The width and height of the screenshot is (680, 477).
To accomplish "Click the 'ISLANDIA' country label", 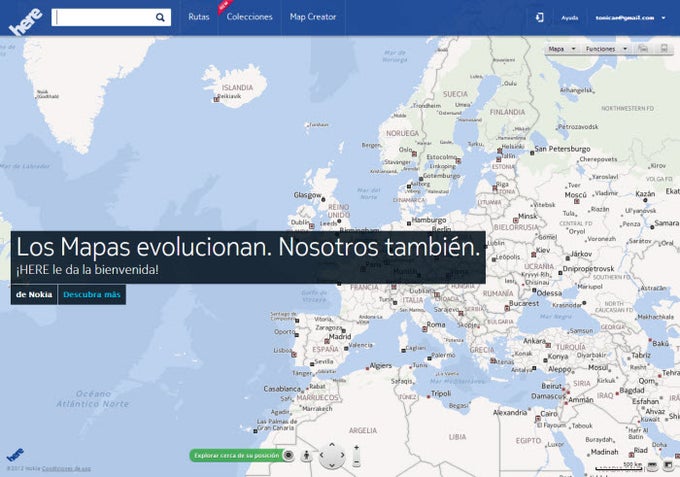I will click(x=237, y=88).
